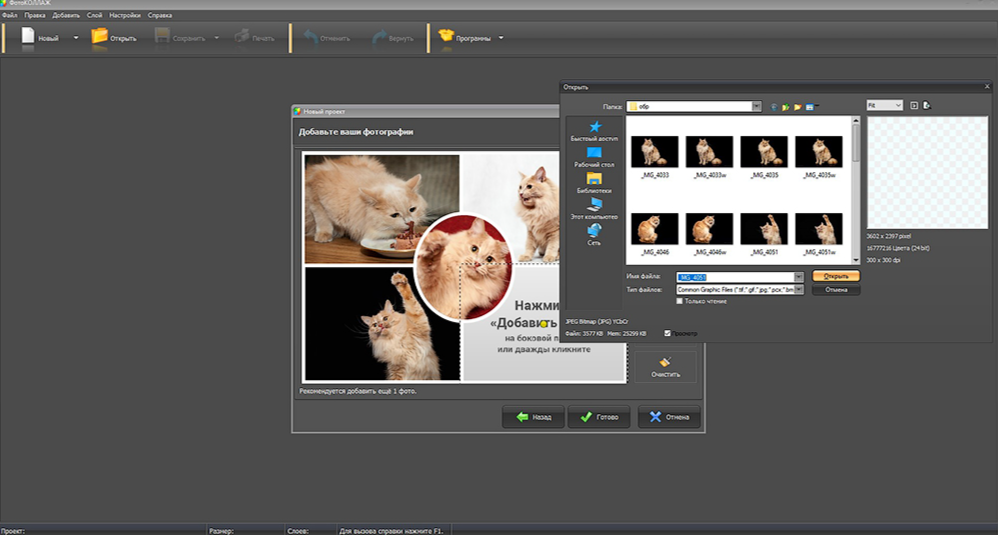Viewport: 999px width, 535px height.
Task: Click the Очистить broom icon
Action: (x=665, y=362)
